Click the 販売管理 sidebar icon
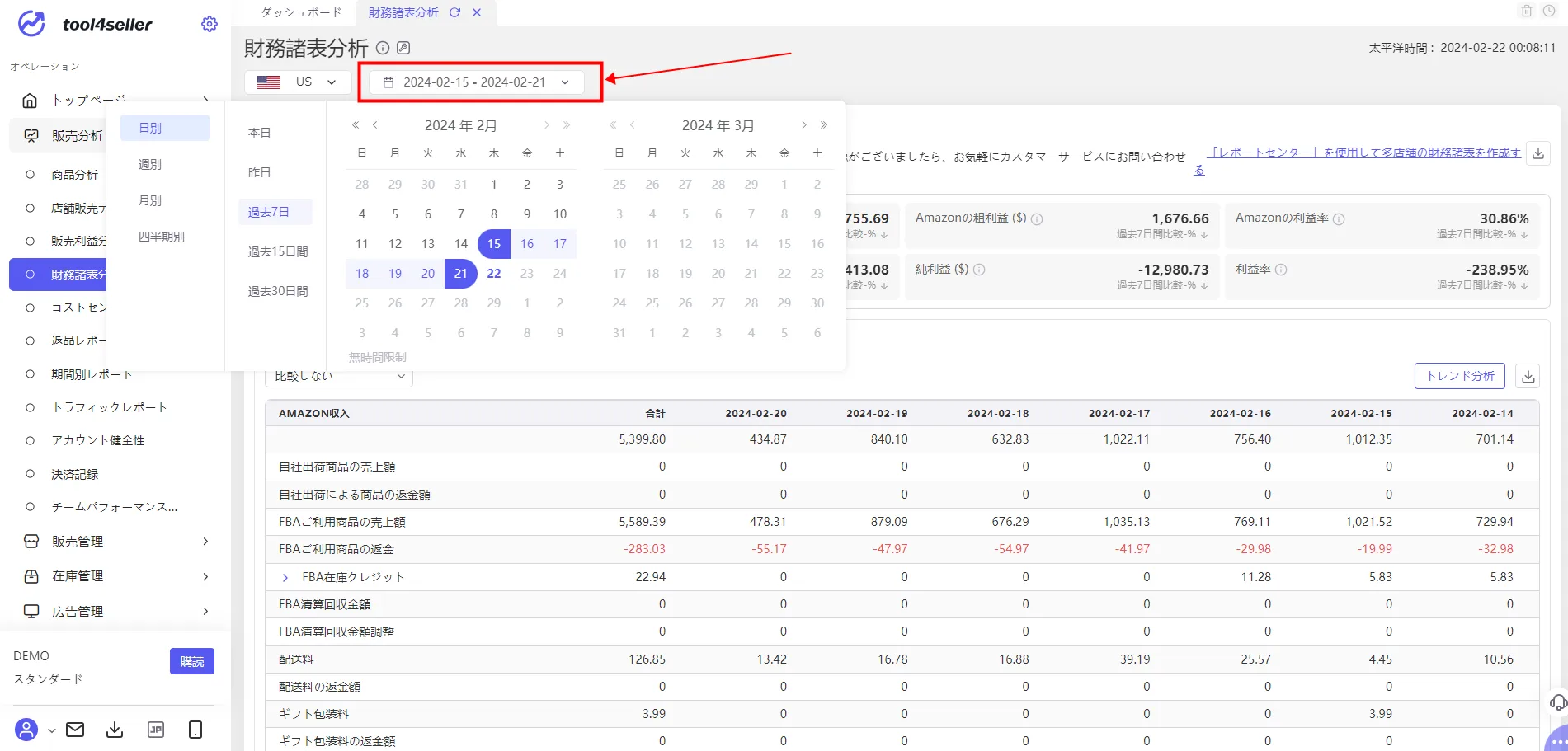This screenshot has width=1568, height=751. [31, 542]
